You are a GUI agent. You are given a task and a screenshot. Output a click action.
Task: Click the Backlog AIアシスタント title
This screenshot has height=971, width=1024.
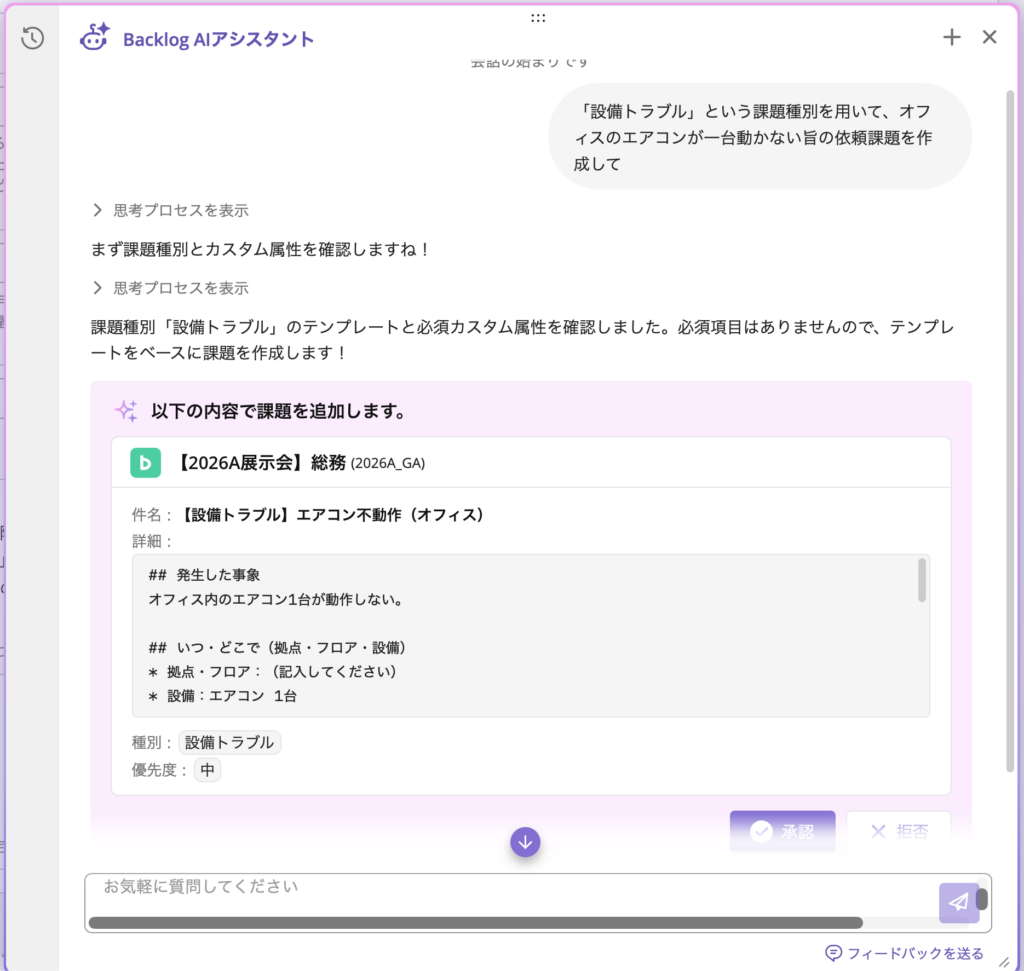click(x=218, y=39)
